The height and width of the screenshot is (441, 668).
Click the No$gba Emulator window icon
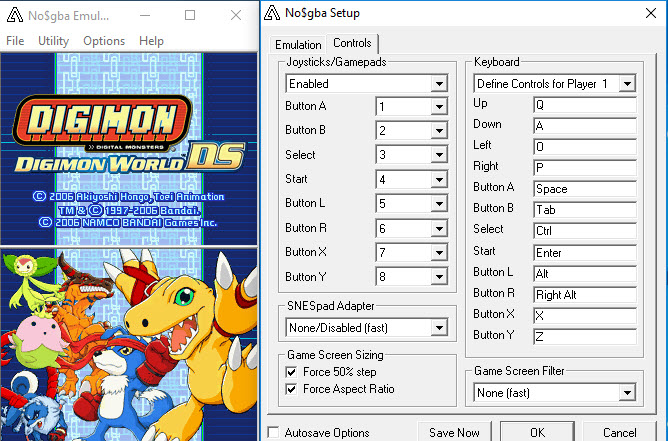click(x=16, y=17)
